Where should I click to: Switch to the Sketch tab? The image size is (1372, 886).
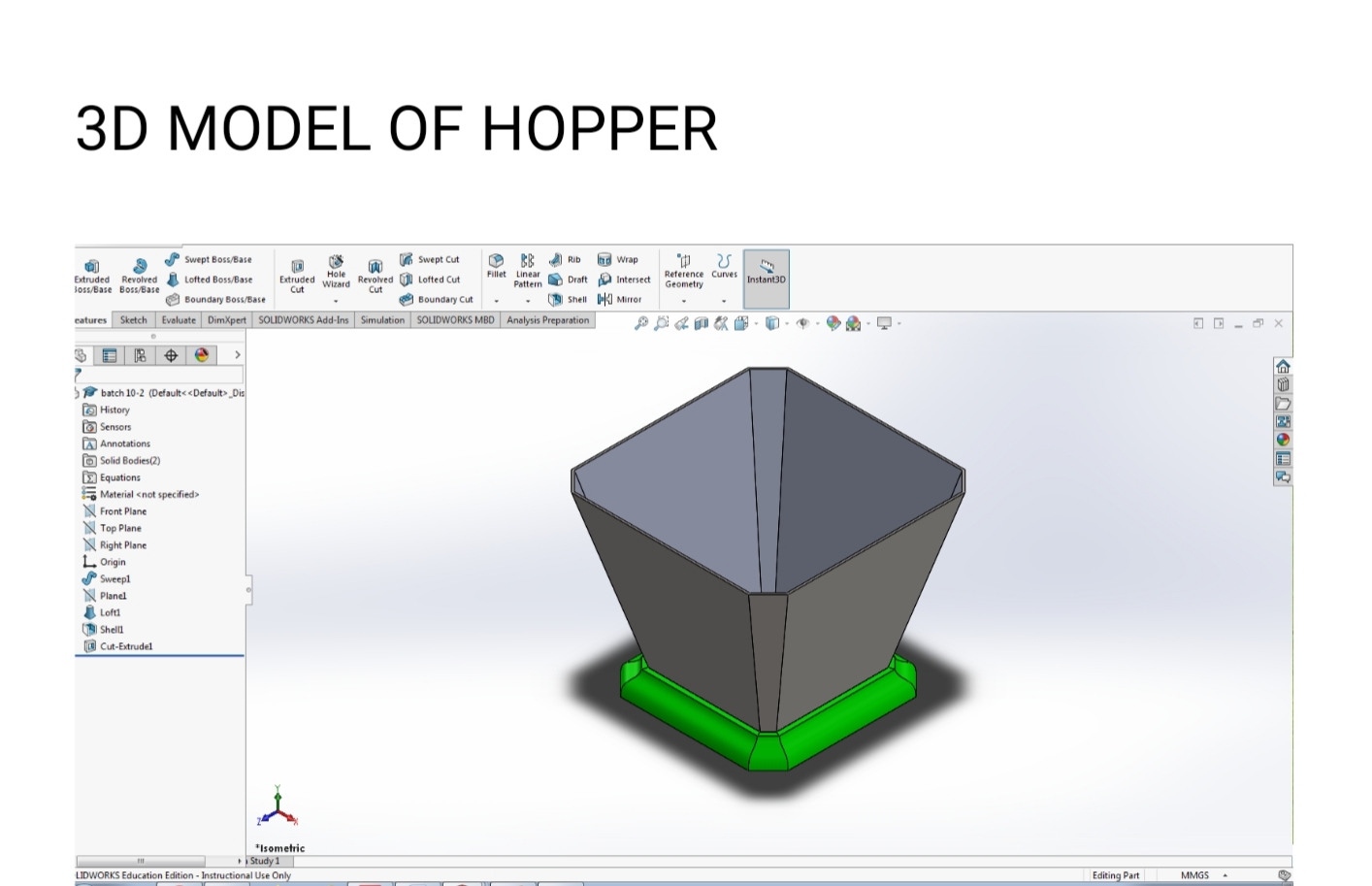coord(134,320)
